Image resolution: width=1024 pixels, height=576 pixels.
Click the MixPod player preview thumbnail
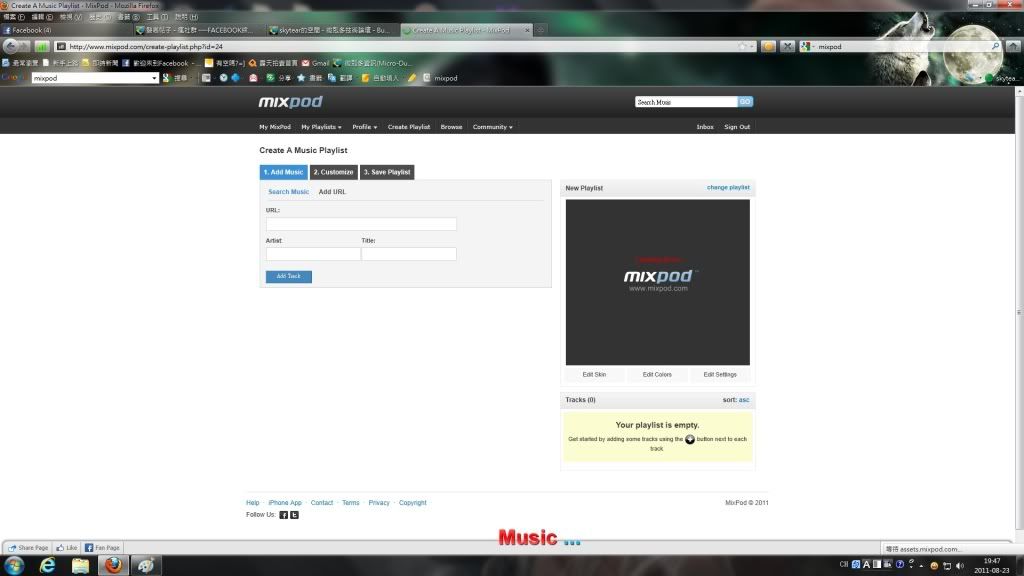point(658,282)
